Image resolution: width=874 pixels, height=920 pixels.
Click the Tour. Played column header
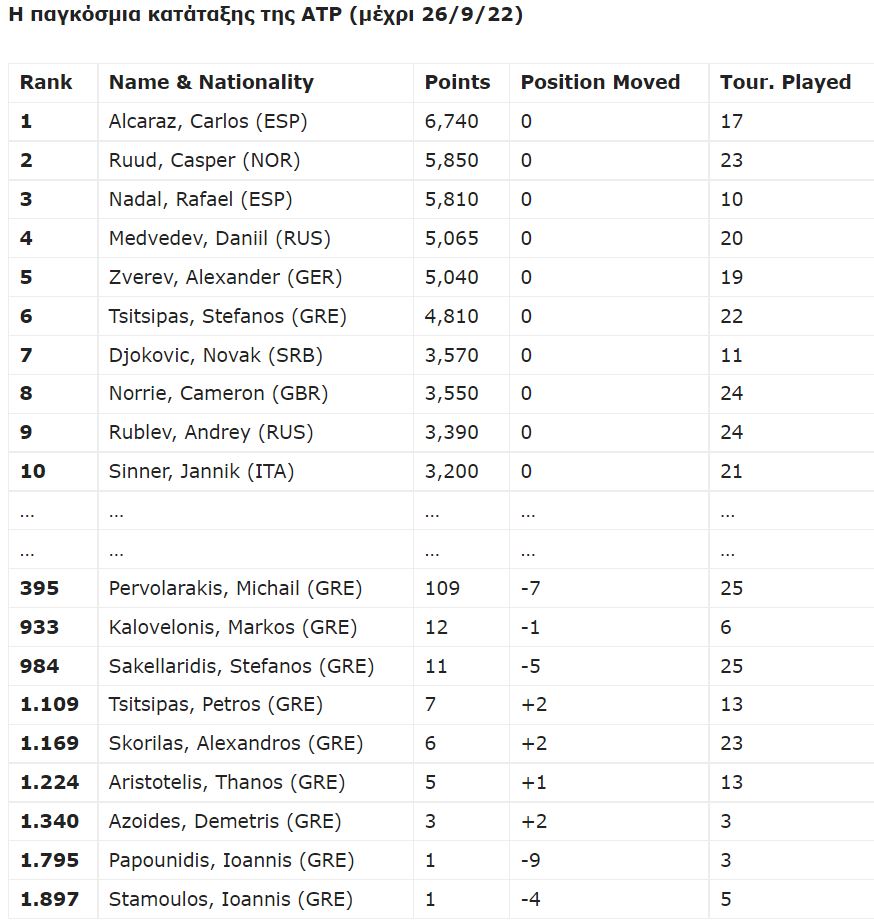pos(785,82)
